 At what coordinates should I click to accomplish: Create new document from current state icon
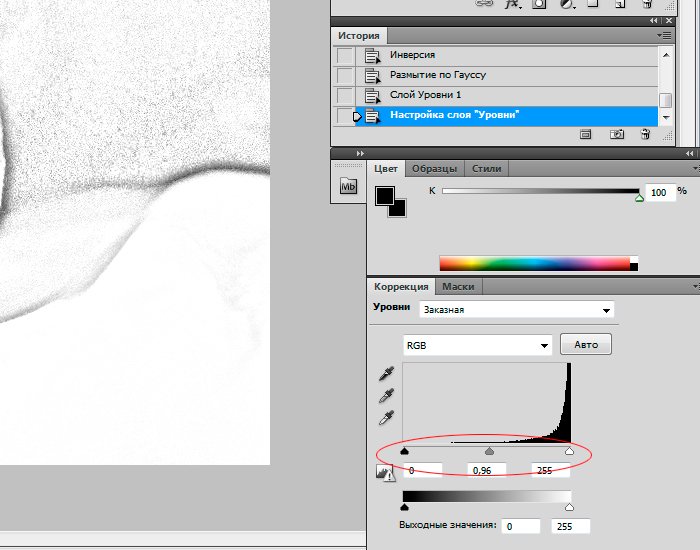coord(586,134)
